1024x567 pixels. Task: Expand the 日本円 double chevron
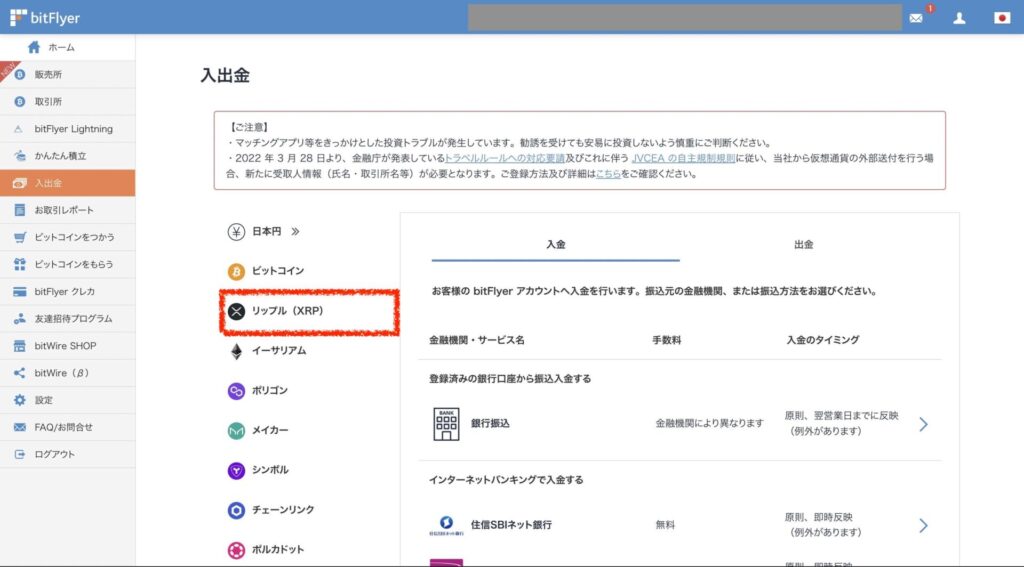pos(295,231)
